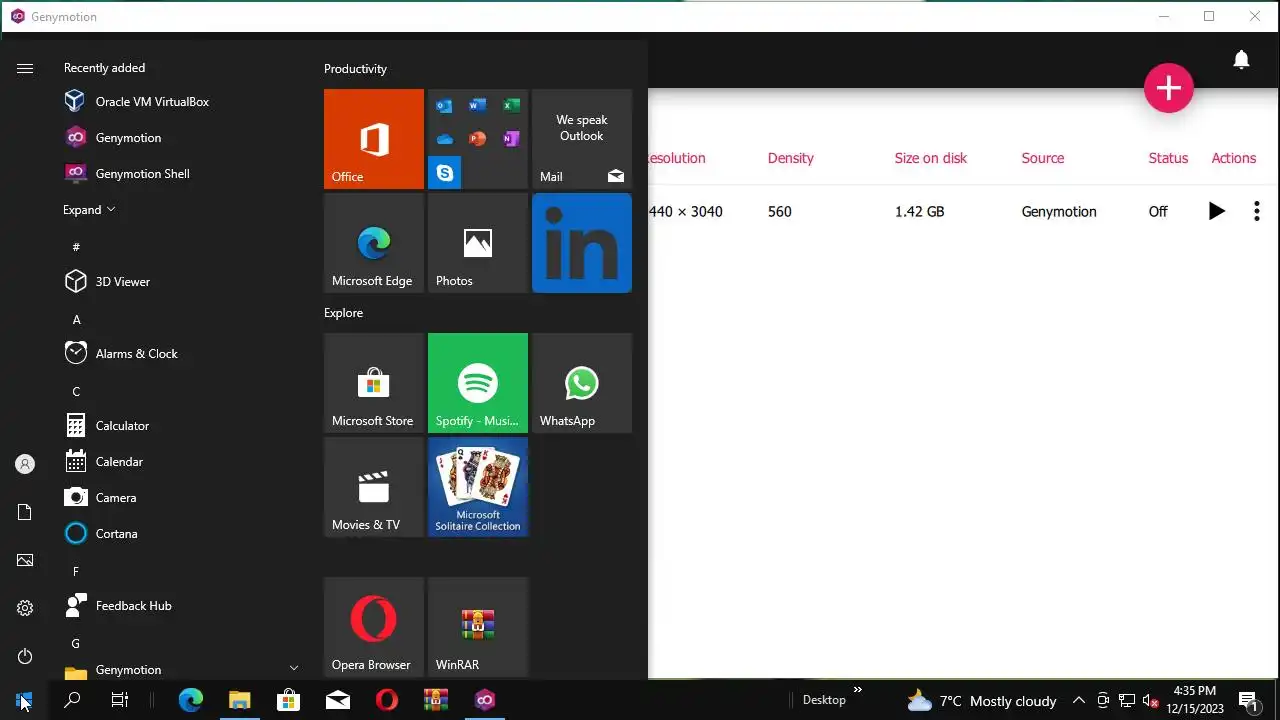The width and height of the screenshot is (1280, 720).
Task: Open the user account icon in Start
Action: 25,464
